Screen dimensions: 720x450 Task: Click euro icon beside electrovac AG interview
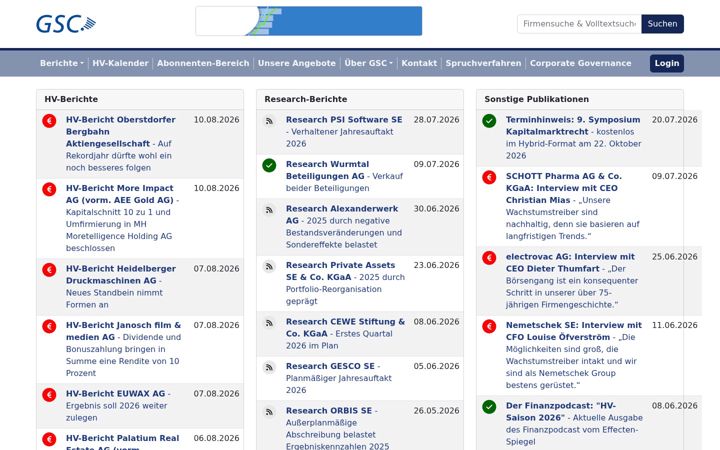[x=489, y=258]
